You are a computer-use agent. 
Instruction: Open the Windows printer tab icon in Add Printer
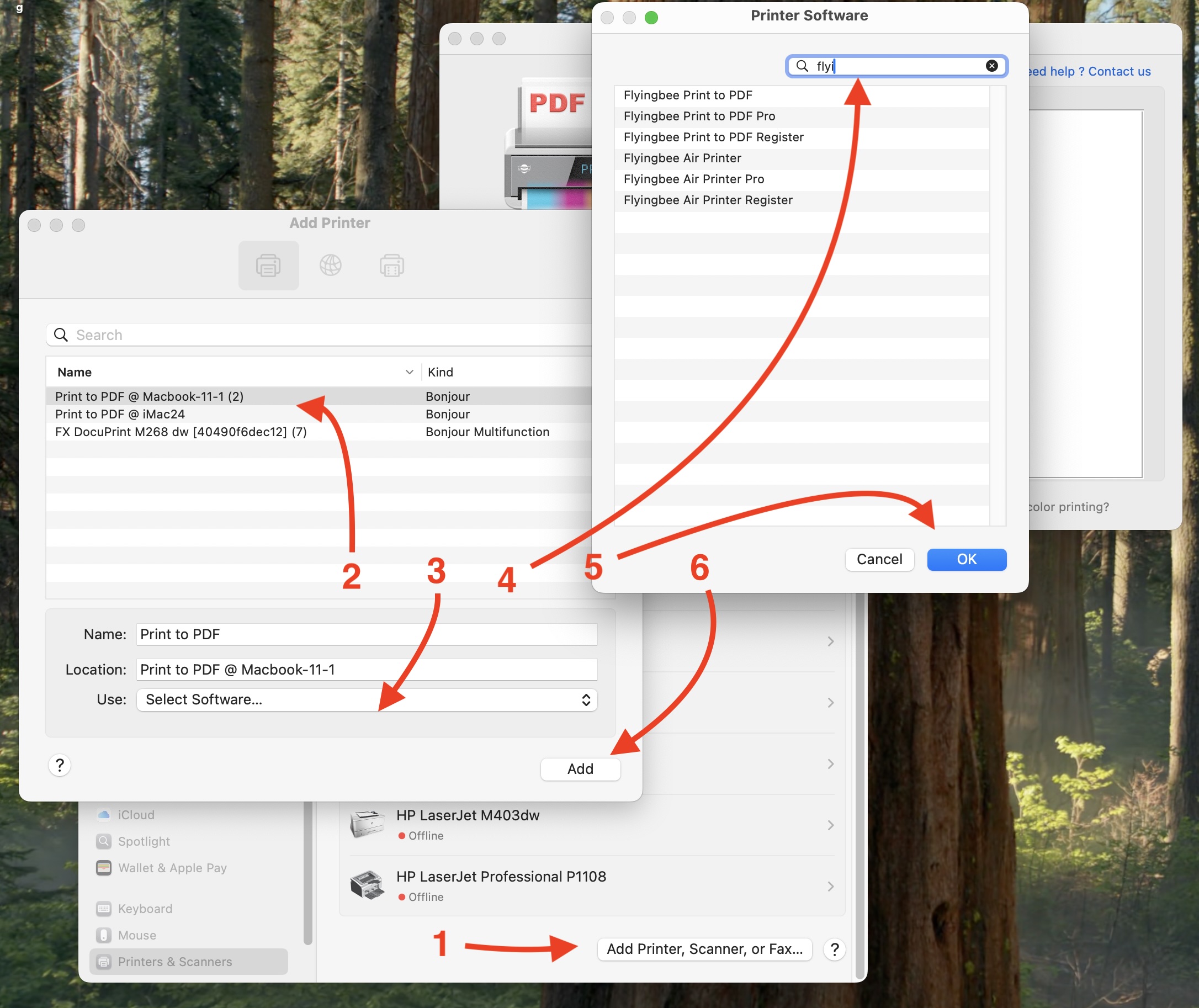[x=391, y=266]
